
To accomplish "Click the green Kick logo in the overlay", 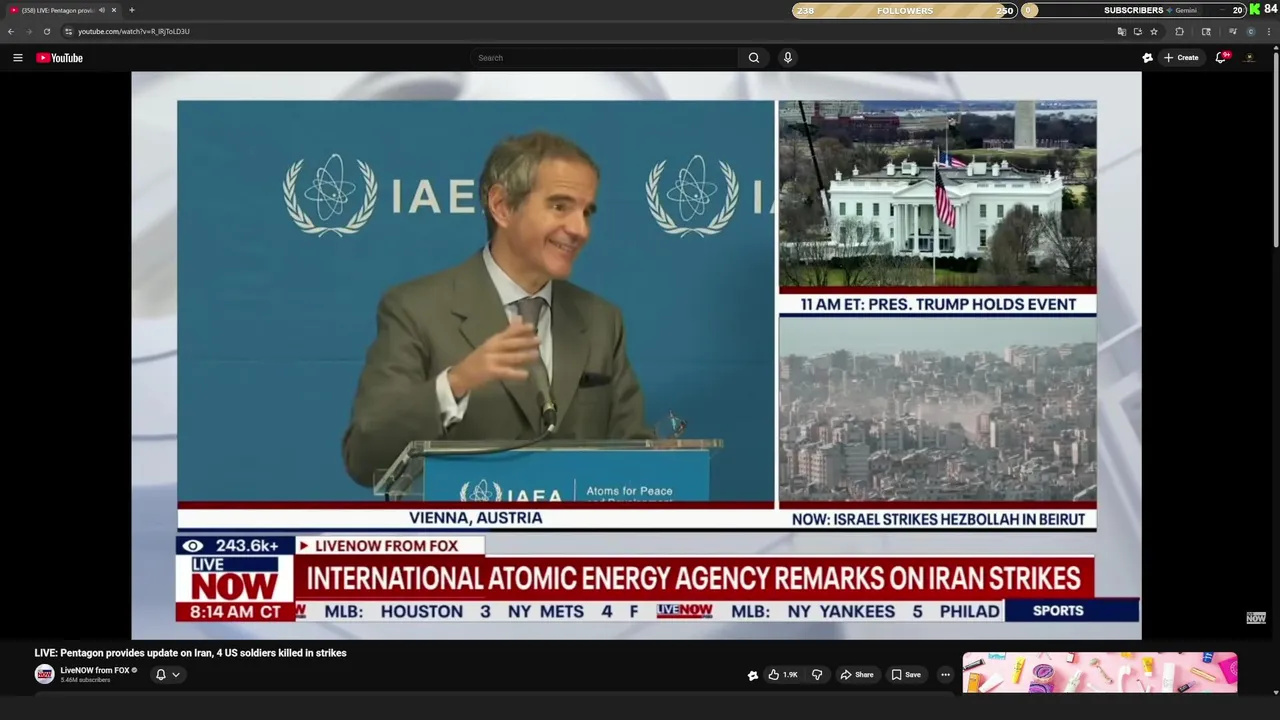I will point(1255,9).
